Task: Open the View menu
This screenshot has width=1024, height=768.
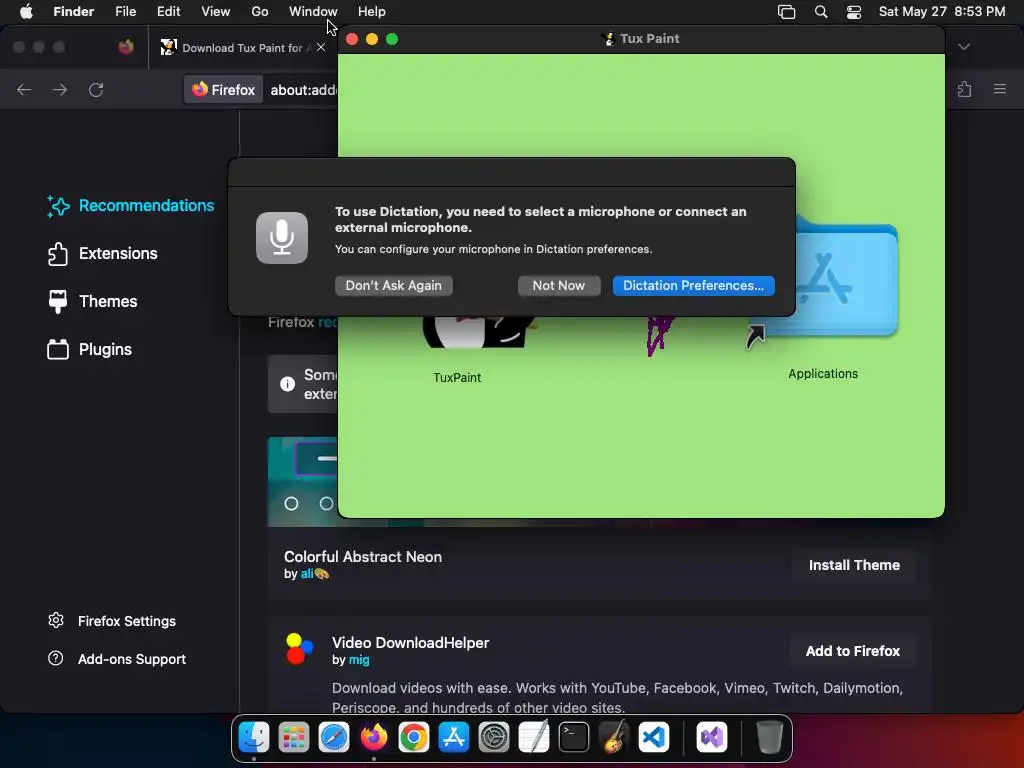Action: [216, 11]
